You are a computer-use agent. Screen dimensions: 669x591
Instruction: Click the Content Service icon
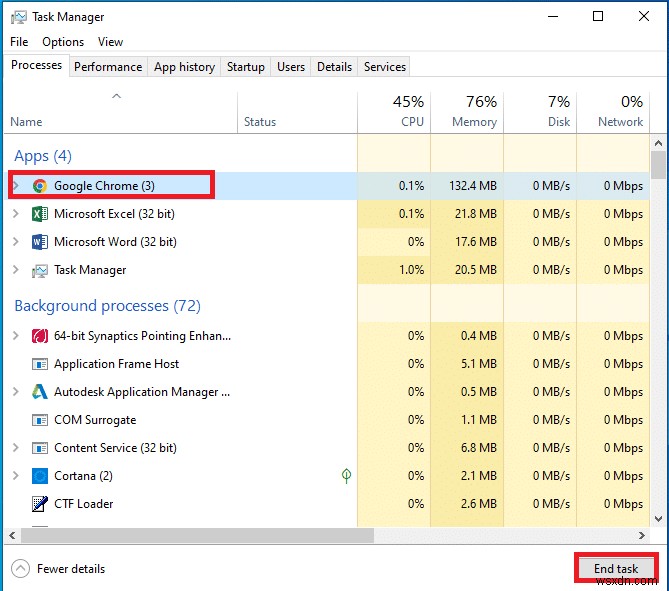[40, 448]
